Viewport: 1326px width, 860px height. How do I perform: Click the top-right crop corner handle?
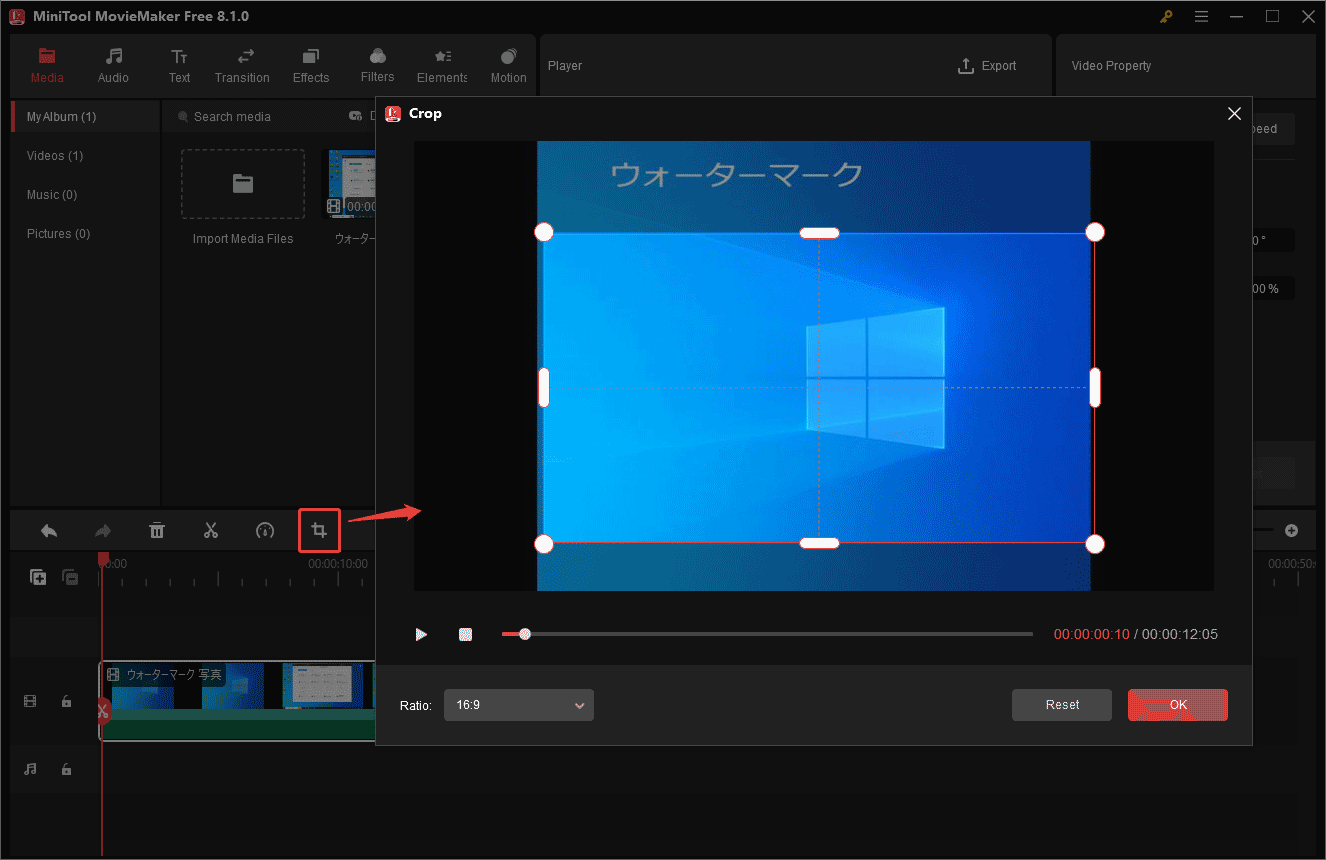1095,232
